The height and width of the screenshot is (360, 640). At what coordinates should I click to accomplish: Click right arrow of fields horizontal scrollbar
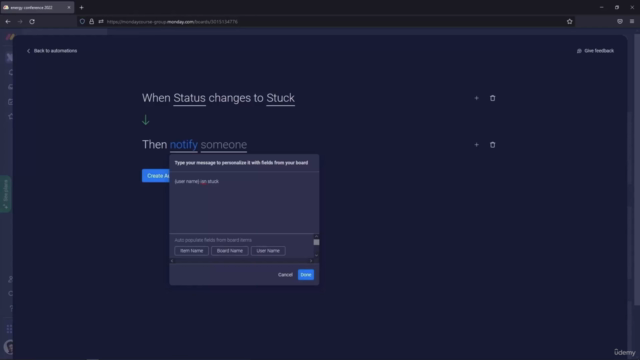pos(311,261)
